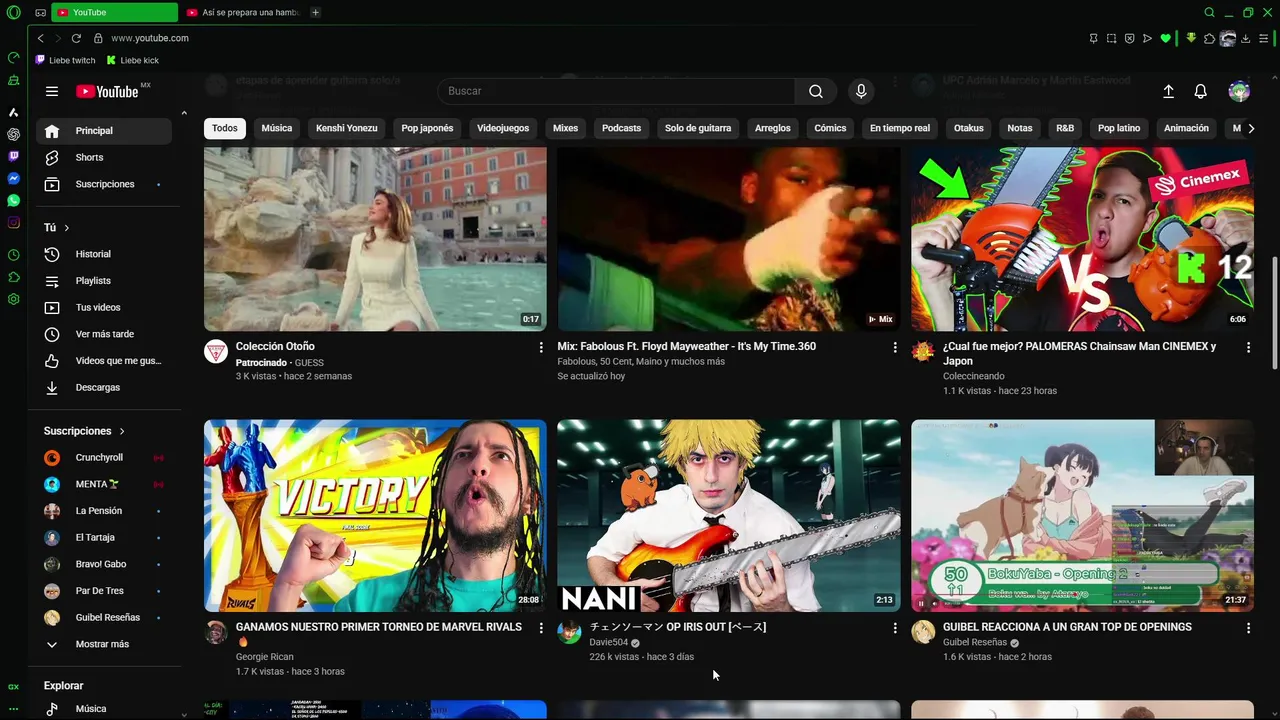Play the Chainsaw Man NANI bass thumbnail
Screen dimensions: 1280x720
728,515
